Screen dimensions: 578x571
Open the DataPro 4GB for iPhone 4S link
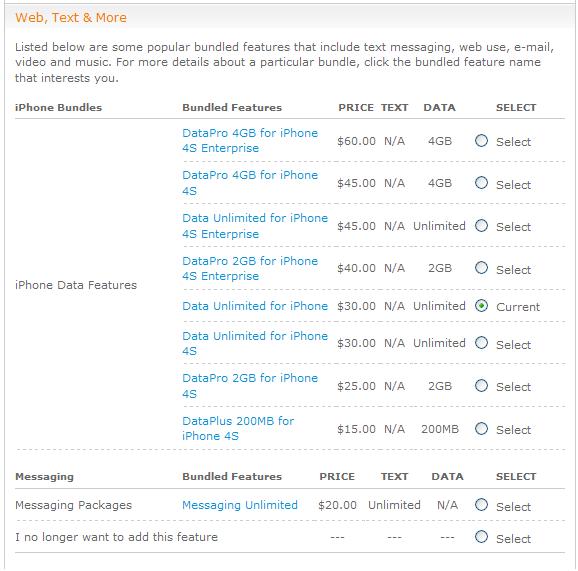250,183
